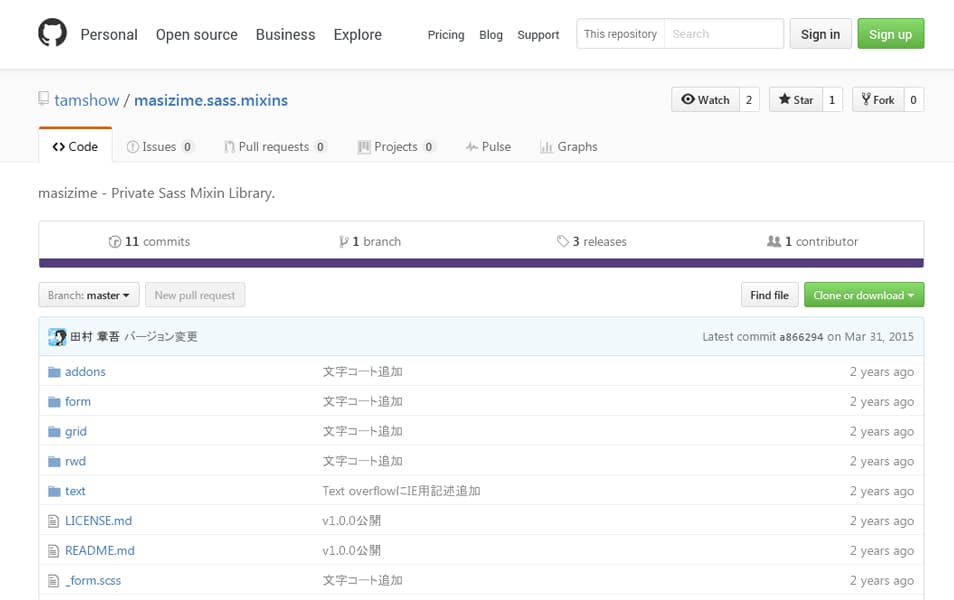This screenshot has height=600, width=954.
Task: Open the Pulse tab
Action: coord(489,147)
